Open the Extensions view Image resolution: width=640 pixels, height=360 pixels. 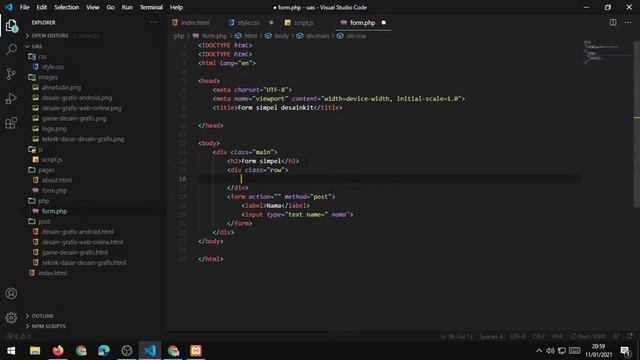pos(11,123)
